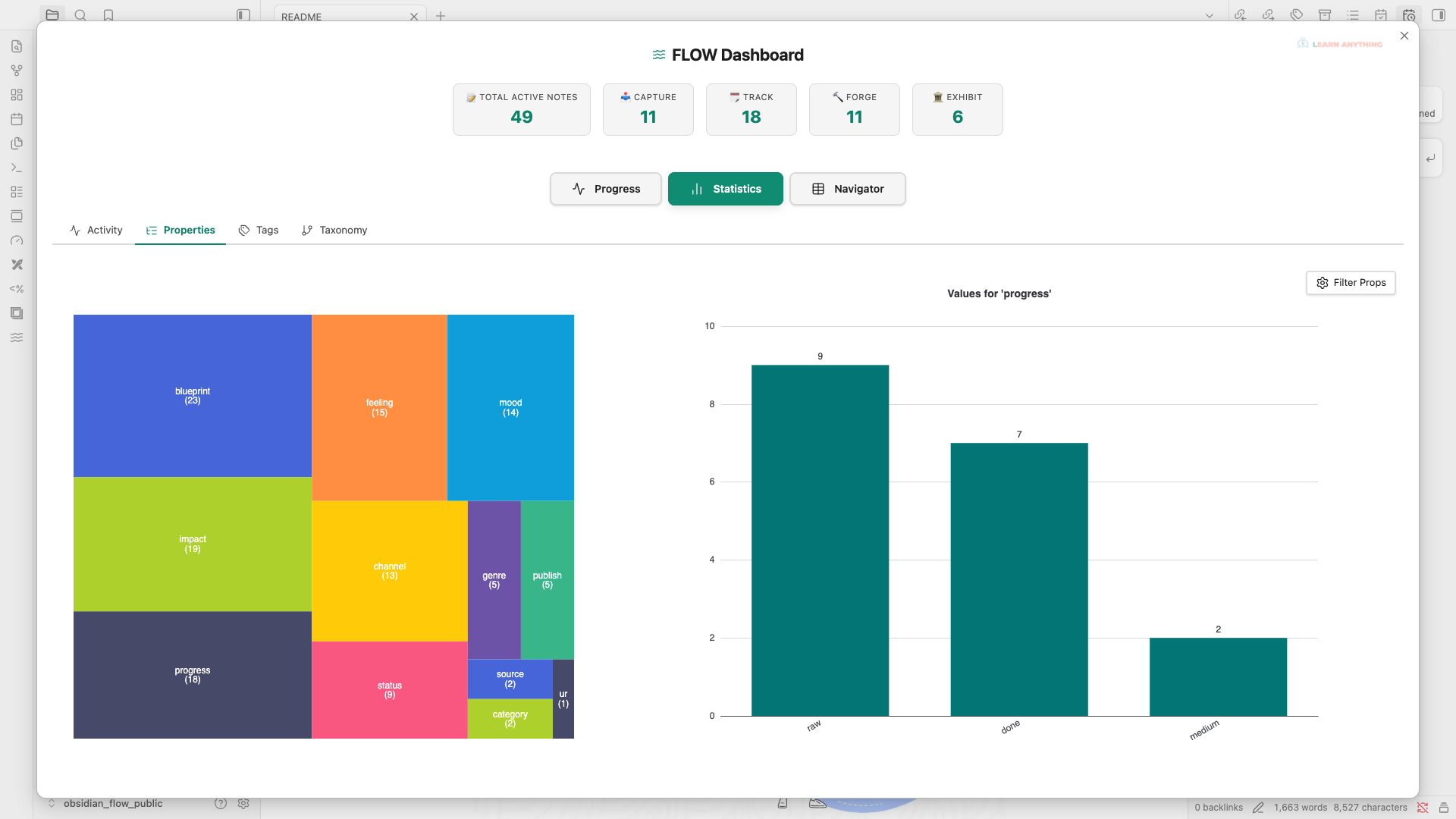Open the archive icon in the top toolbar
Image resolution: width=1456 pixels, height=819 pixels.
[1325, 14]
